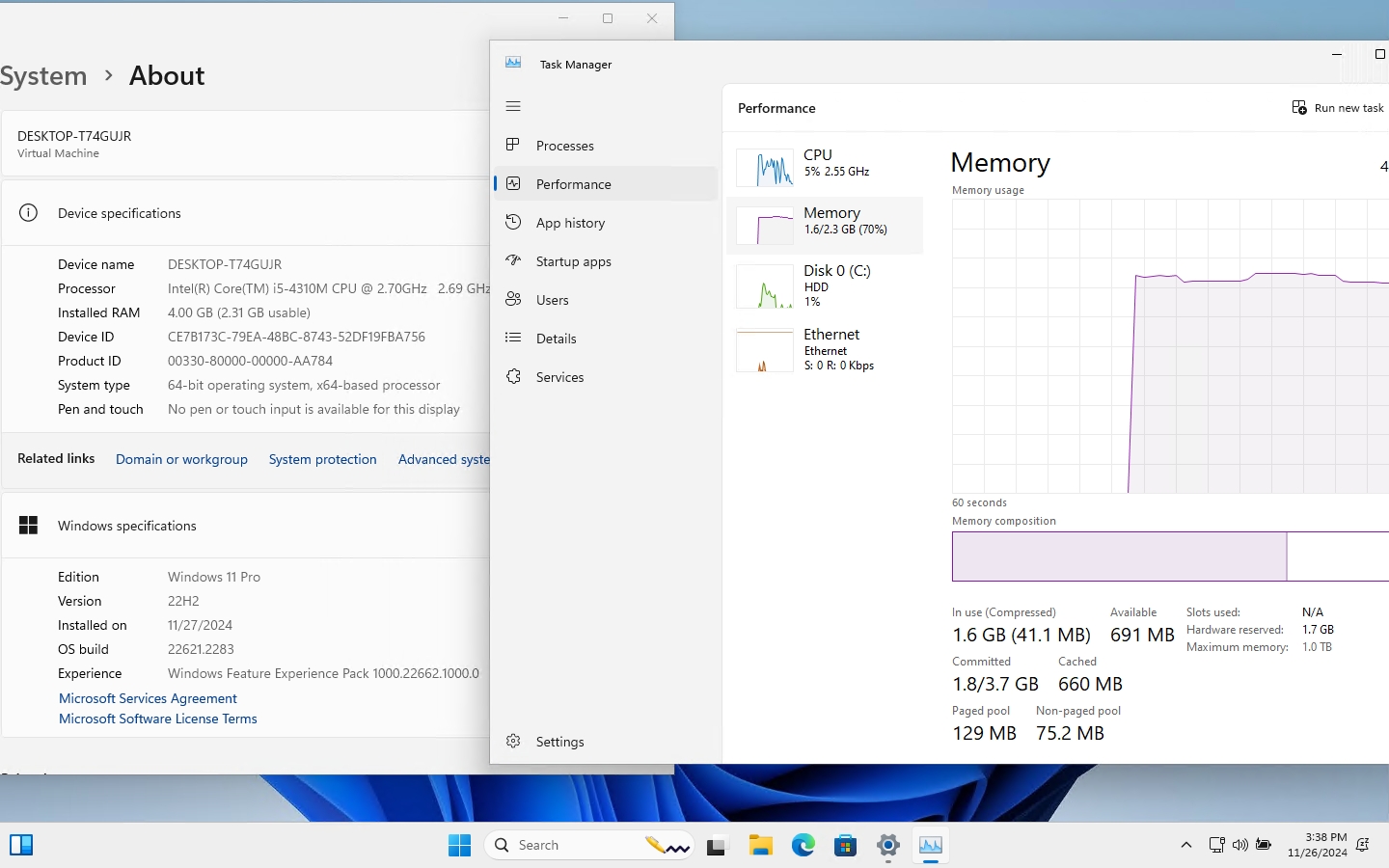1389x868 pixels.
Task: Open the Domain or workgroup link
Action: pyautogui.click(x=181, y=459)
